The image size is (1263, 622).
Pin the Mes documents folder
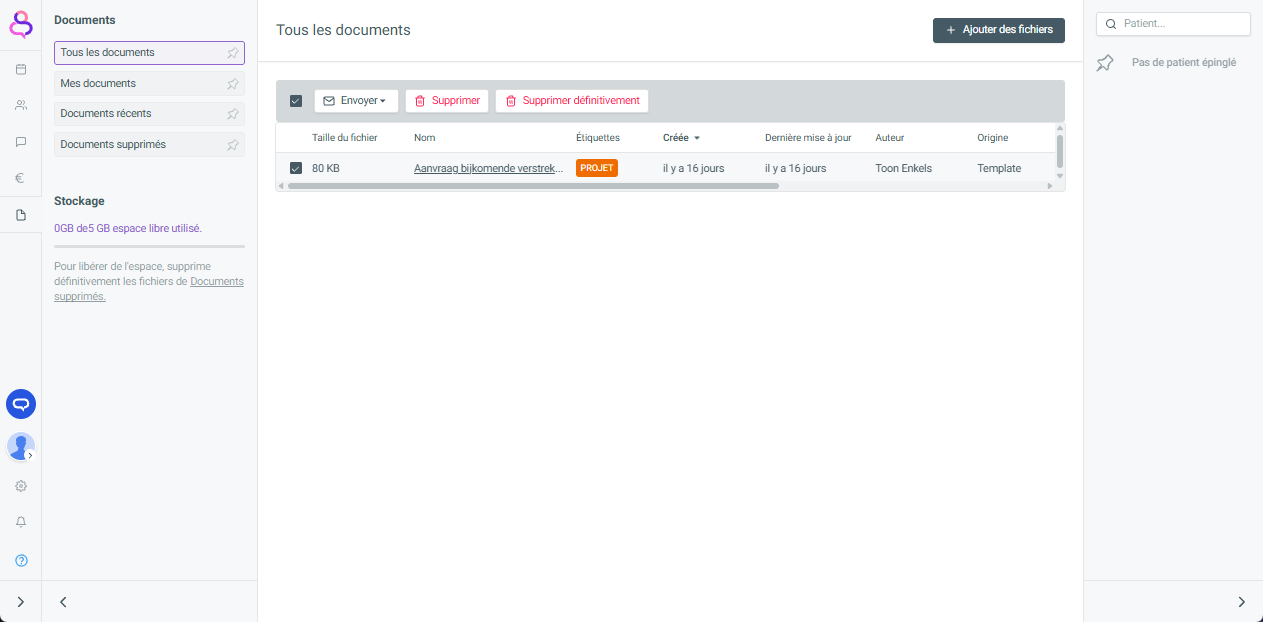pos(233,84)
